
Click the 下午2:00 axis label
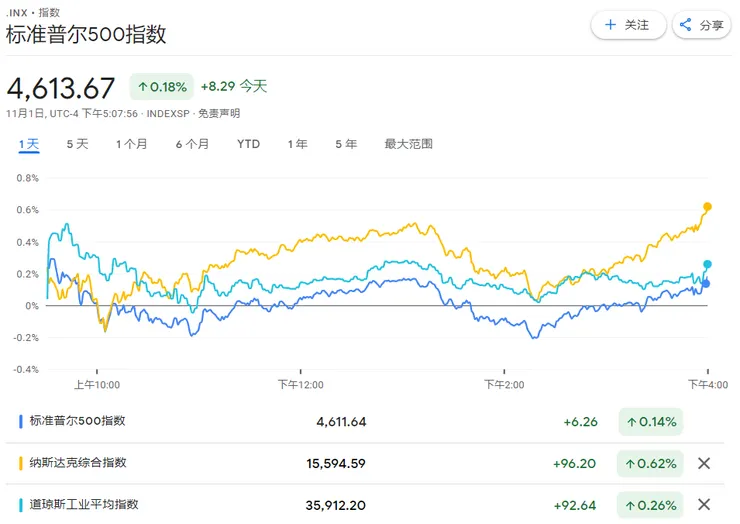pyautogui.click(x=504, y=385)
